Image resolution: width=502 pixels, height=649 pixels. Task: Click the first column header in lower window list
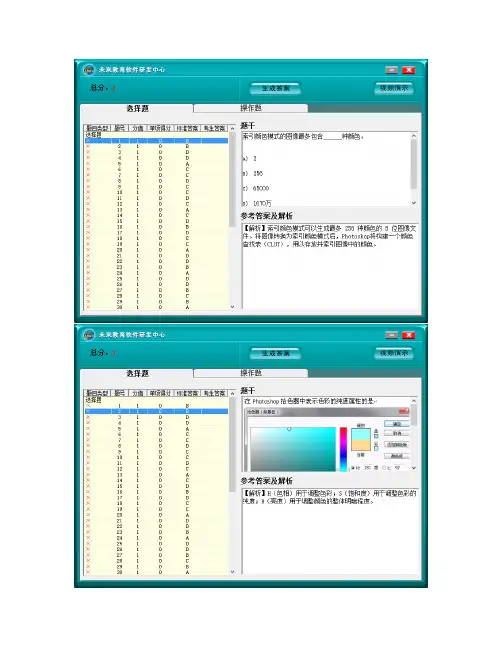tap(98, 393)
